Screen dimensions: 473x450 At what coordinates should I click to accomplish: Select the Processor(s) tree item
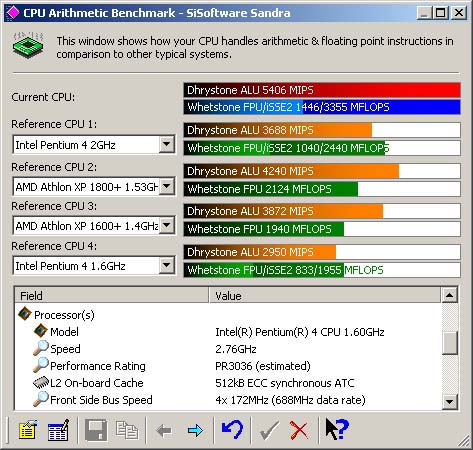[64, 315]
